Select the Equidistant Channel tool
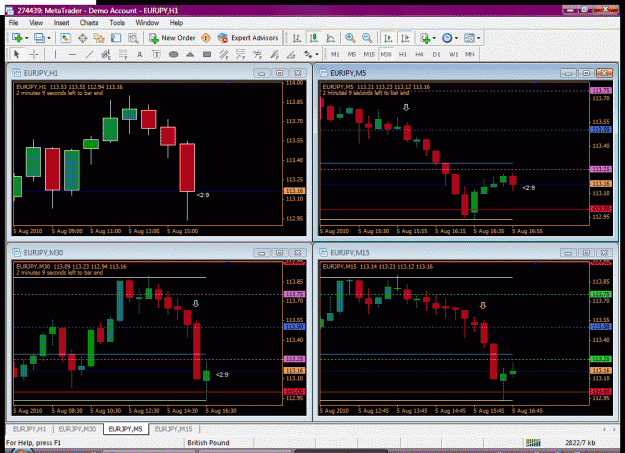 (x=106, y=54)
